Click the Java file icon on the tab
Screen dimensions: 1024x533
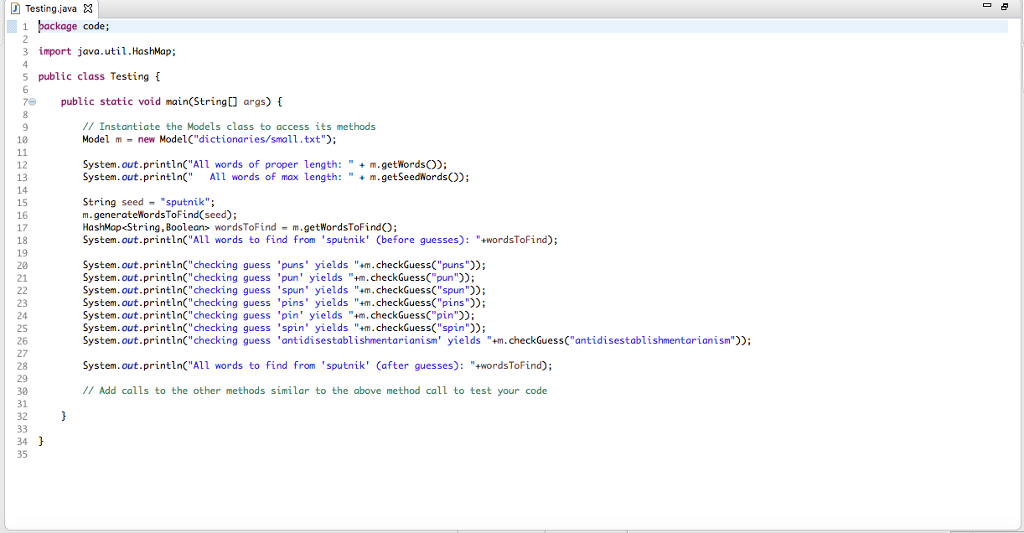(x=13, y=8)
